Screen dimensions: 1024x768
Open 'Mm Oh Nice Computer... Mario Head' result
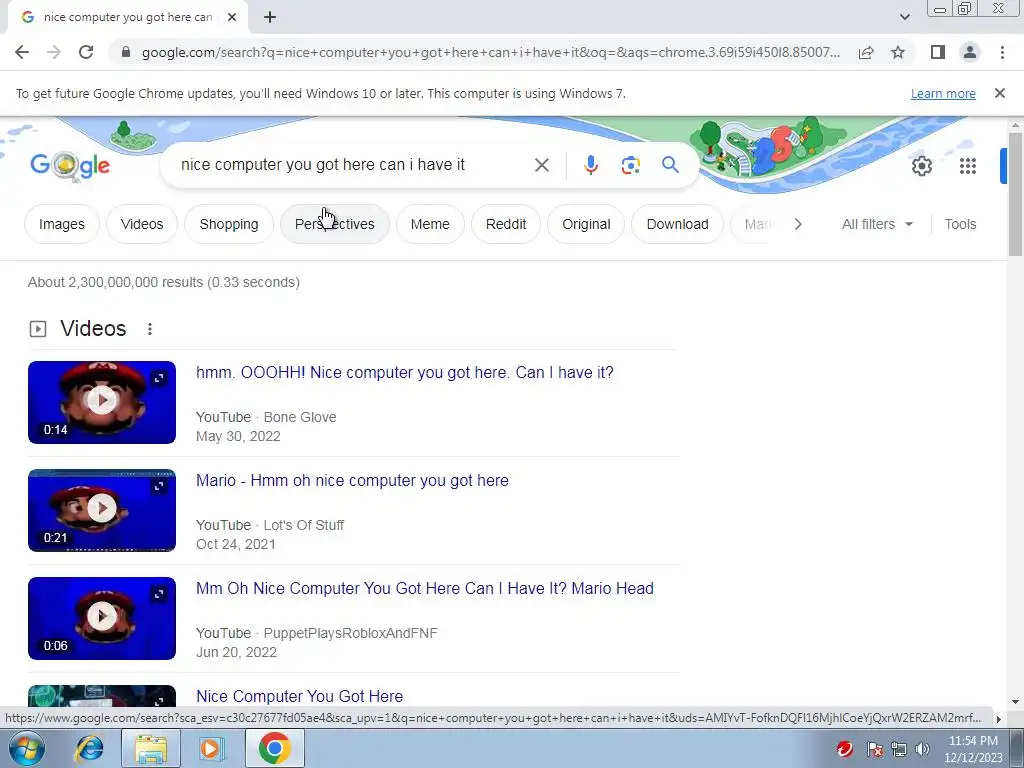(424, 588)
